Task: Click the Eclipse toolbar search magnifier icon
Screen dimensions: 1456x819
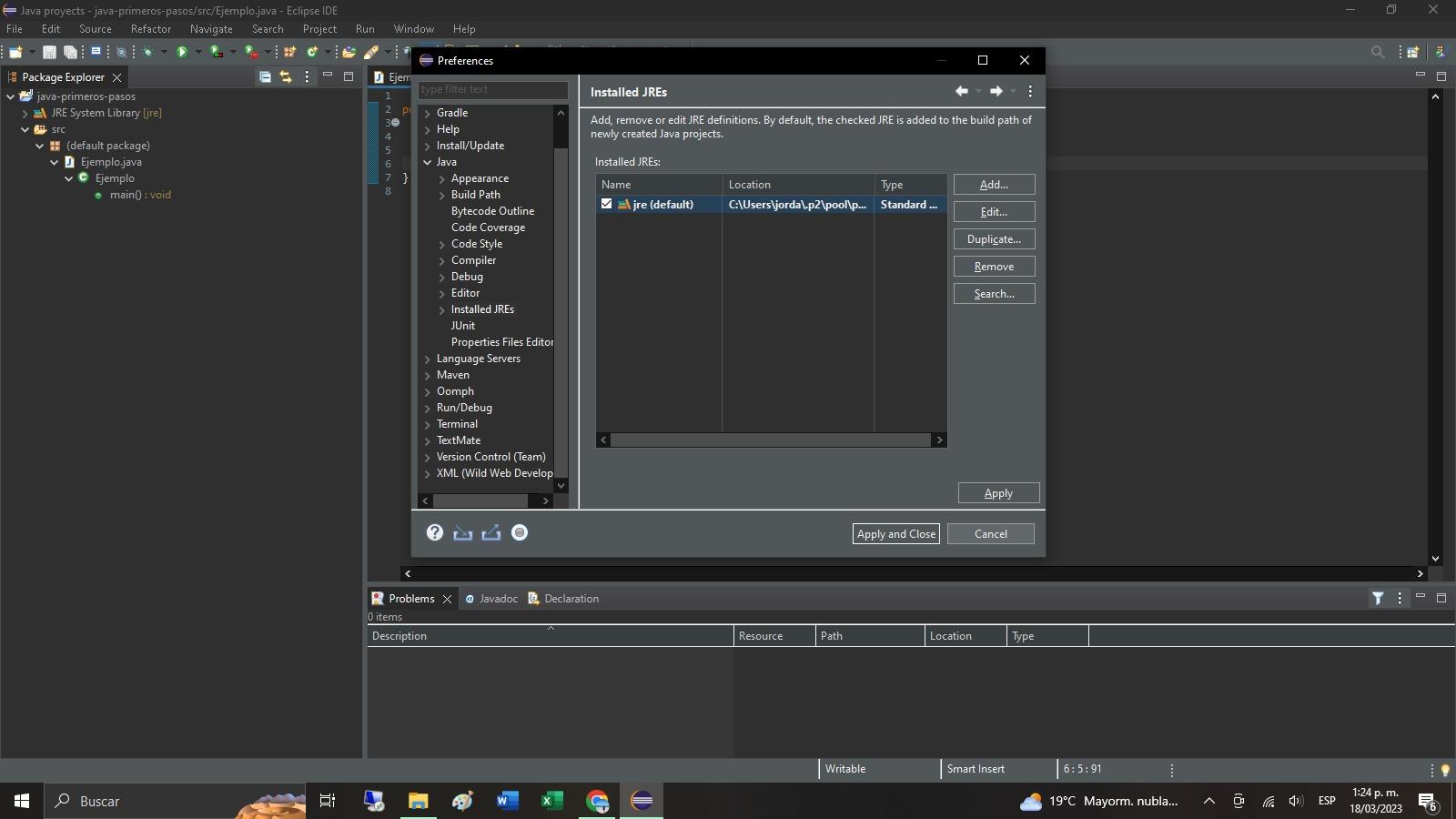Action: coord(1378,52)
